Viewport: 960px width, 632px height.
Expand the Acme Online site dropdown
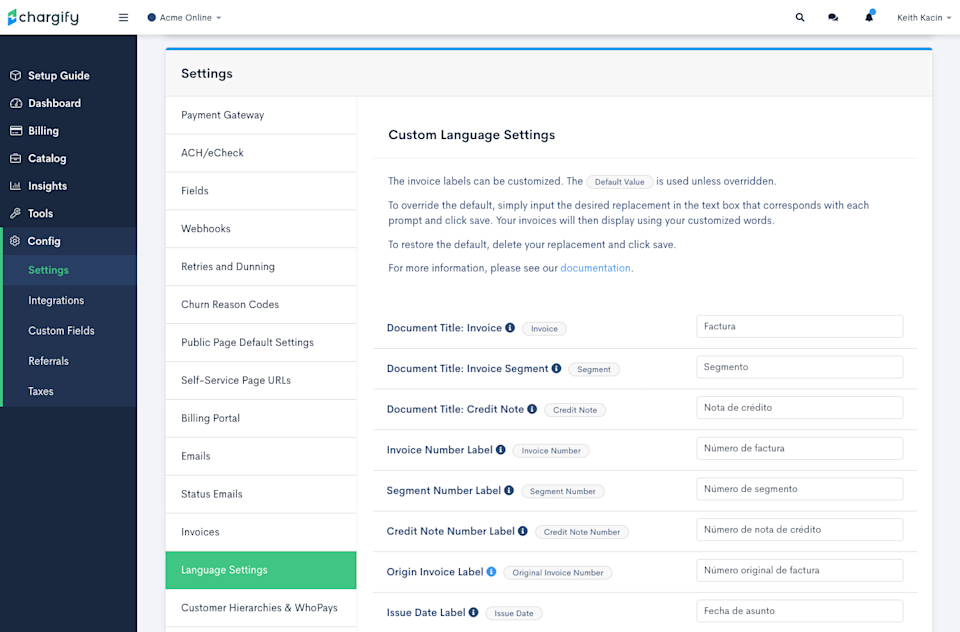[184, 18]
